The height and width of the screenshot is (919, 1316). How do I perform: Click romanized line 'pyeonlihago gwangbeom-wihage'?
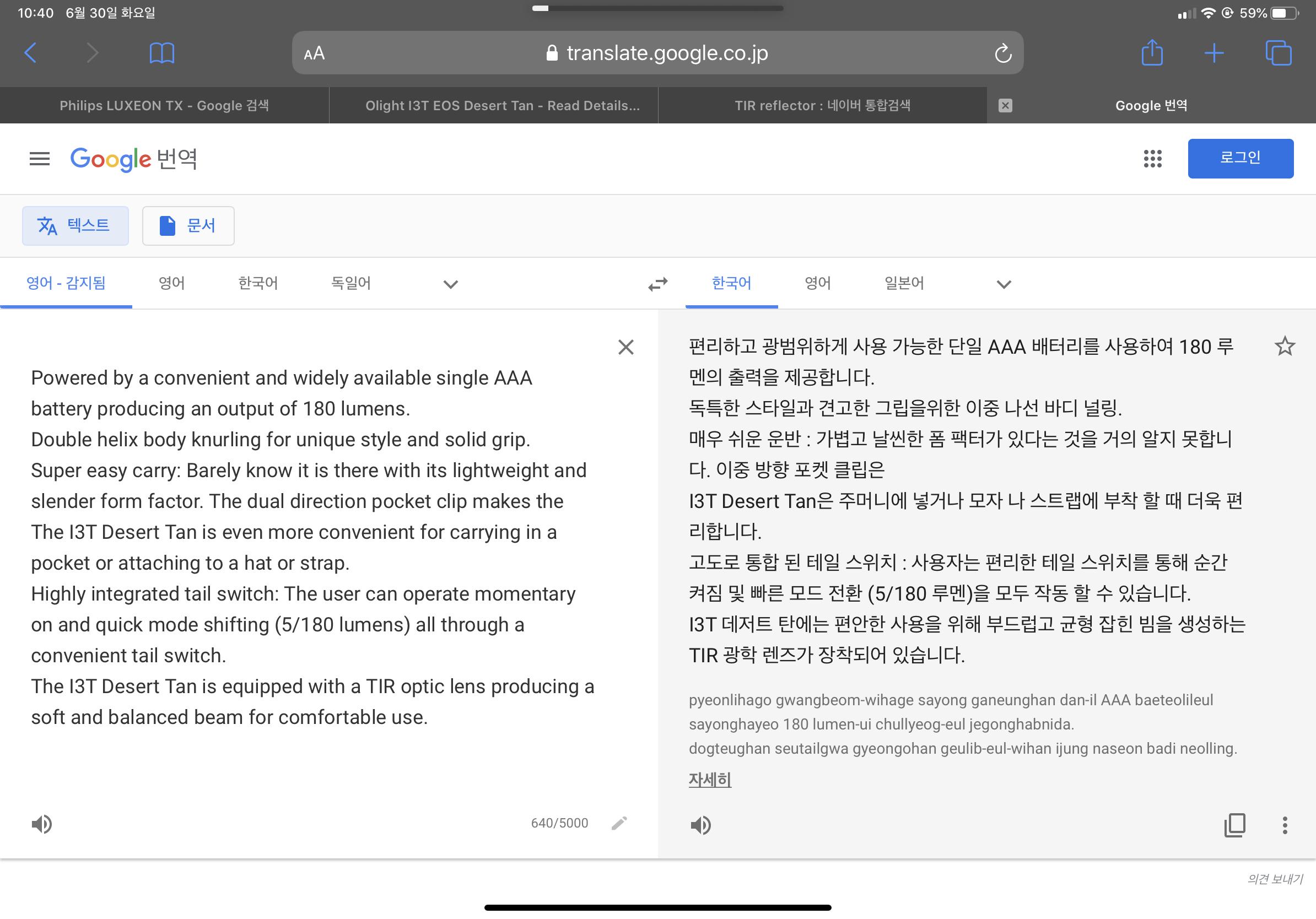(x=951, y=700)
